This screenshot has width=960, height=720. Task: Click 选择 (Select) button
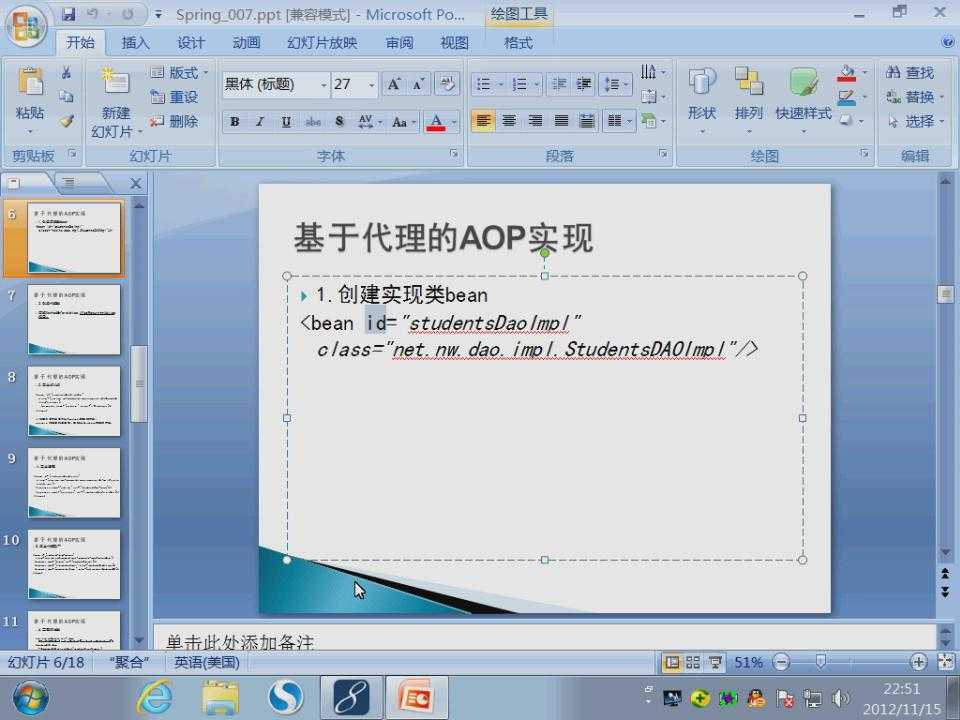tap(915, 121)
